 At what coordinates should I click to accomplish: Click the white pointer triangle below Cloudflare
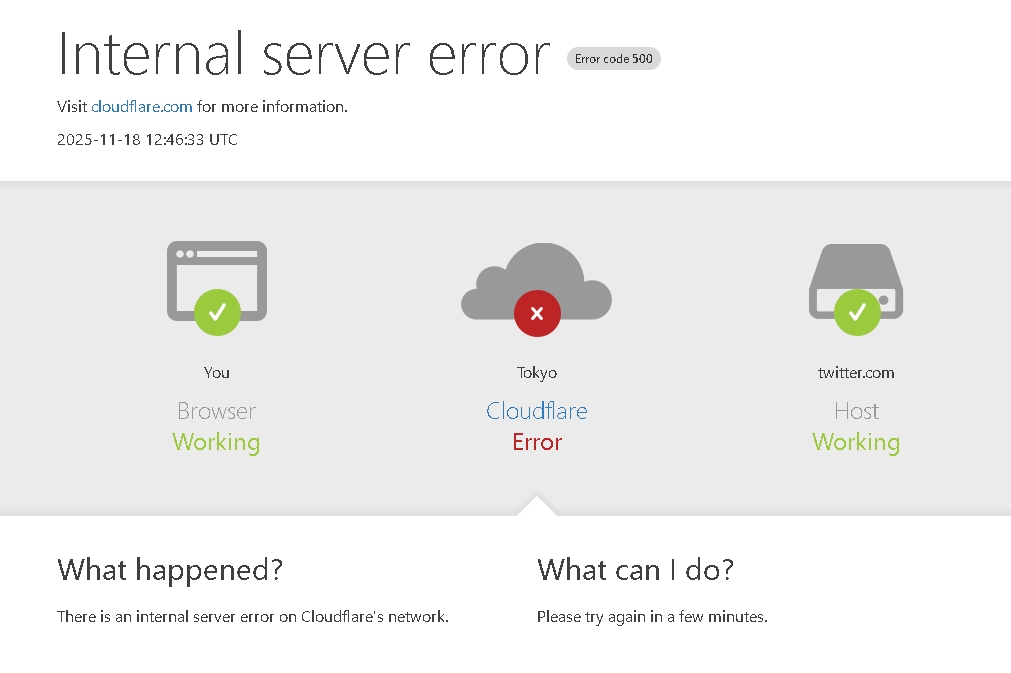tap(537, 506)
